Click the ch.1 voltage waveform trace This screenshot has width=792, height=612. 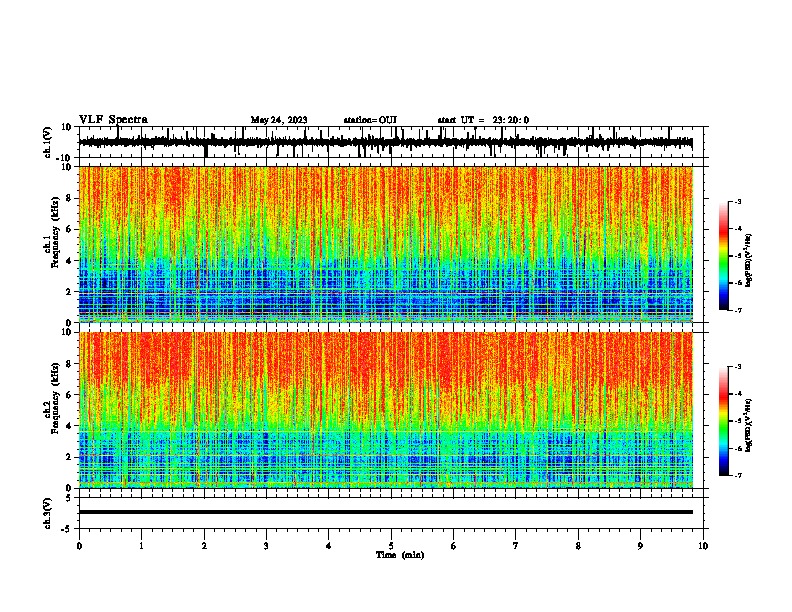(x=386, y=142)
